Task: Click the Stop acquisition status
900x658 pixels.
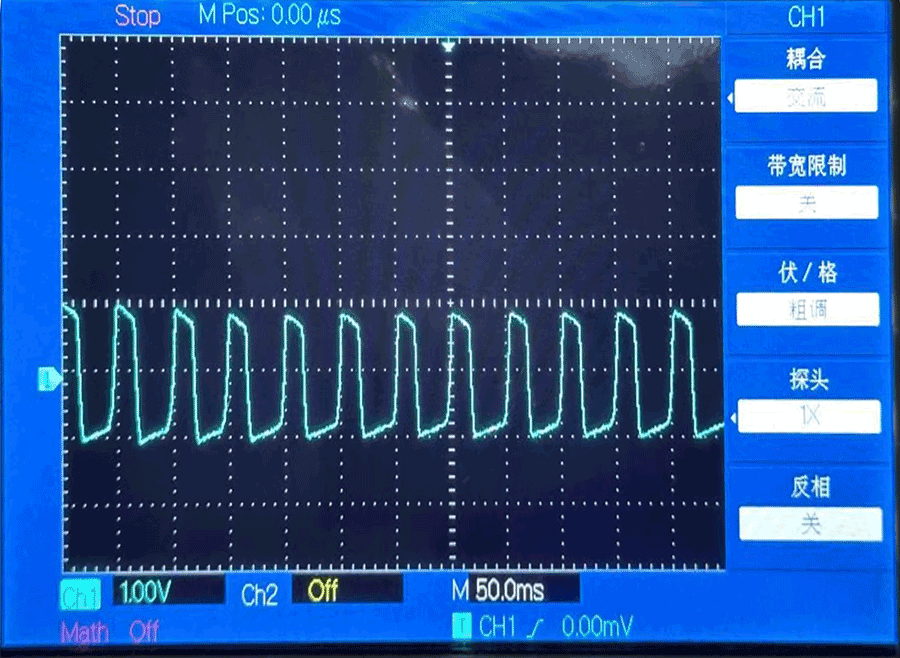Action: click(137, 16)
